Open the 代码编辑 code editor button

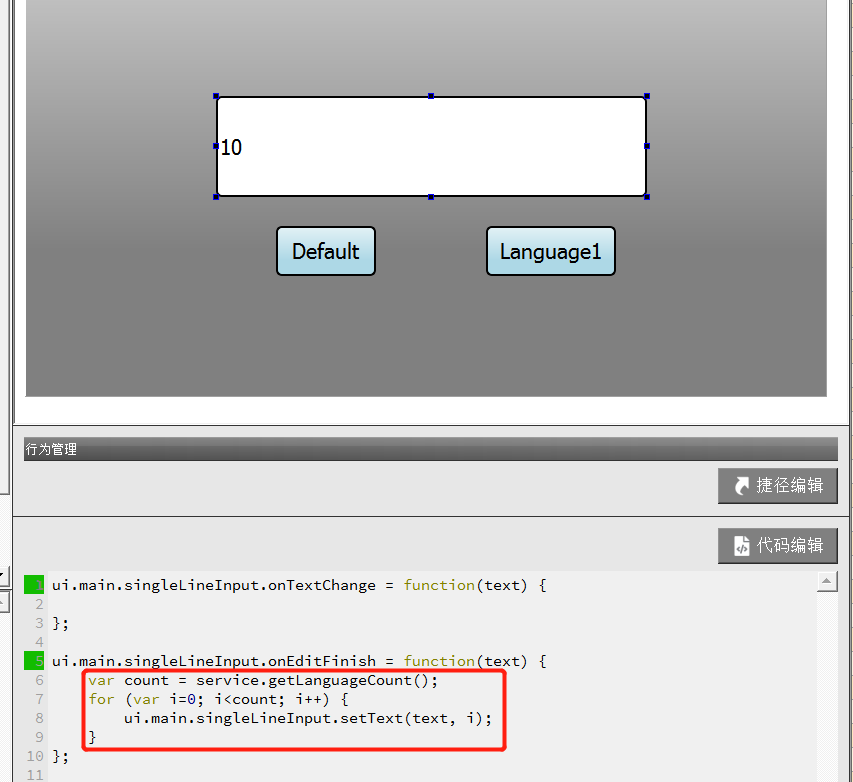point(777,546)
